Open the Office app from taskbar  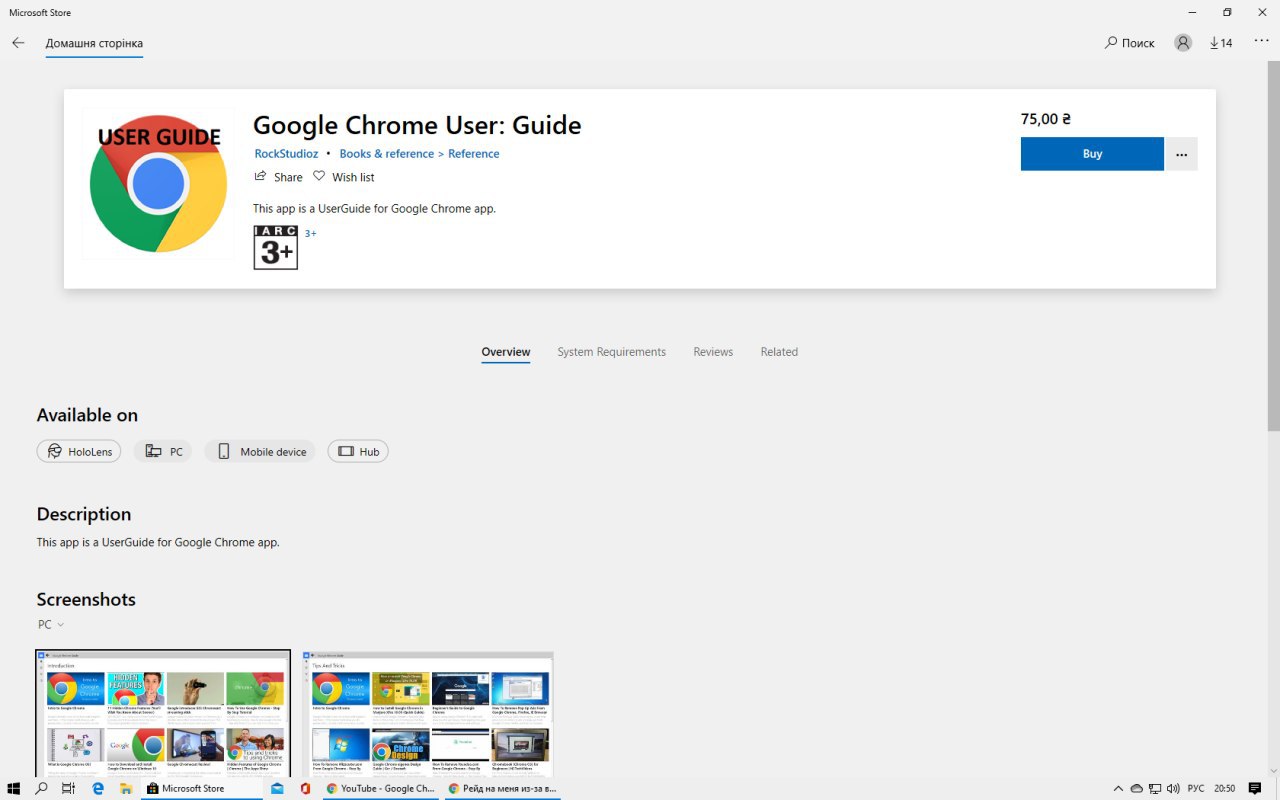305,788
